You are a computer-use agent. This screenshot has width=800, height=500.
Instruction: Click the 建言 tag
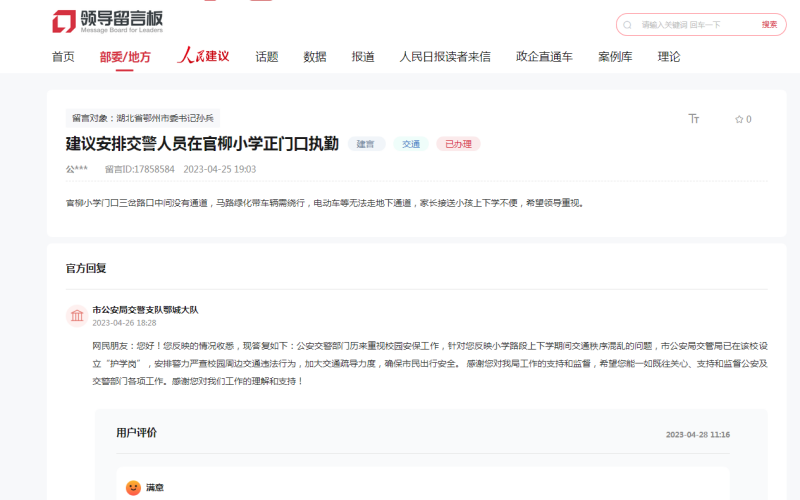366,144
